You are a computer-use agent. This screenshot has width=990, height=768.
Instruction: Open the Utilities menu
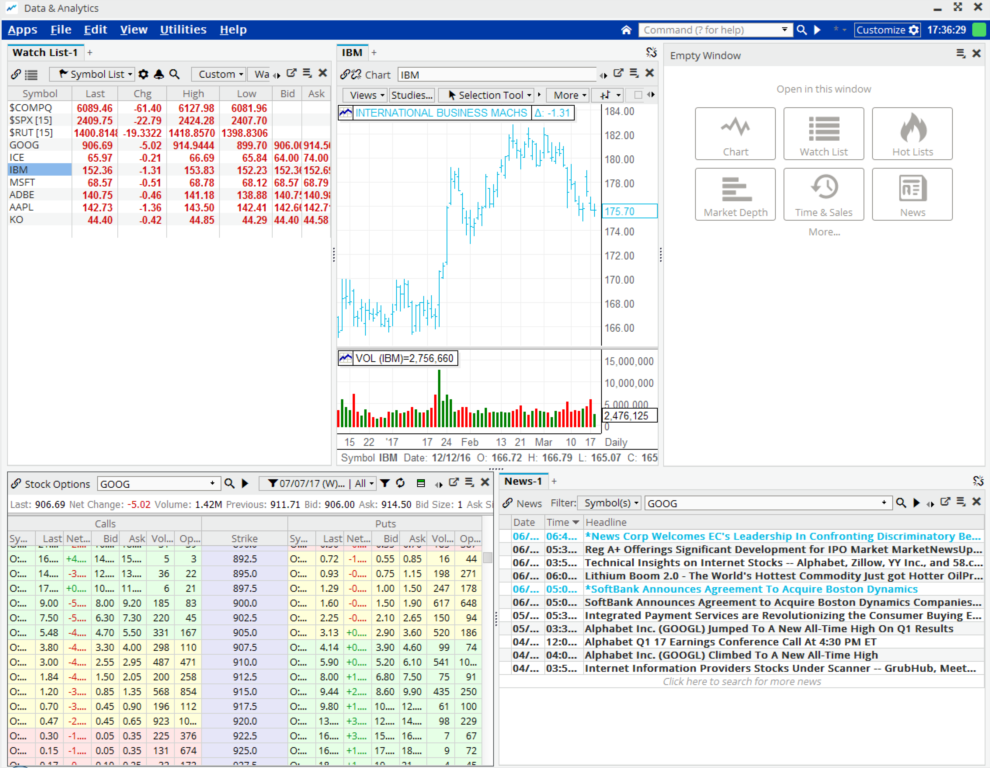pyautogui.click(x=183, y=30)
